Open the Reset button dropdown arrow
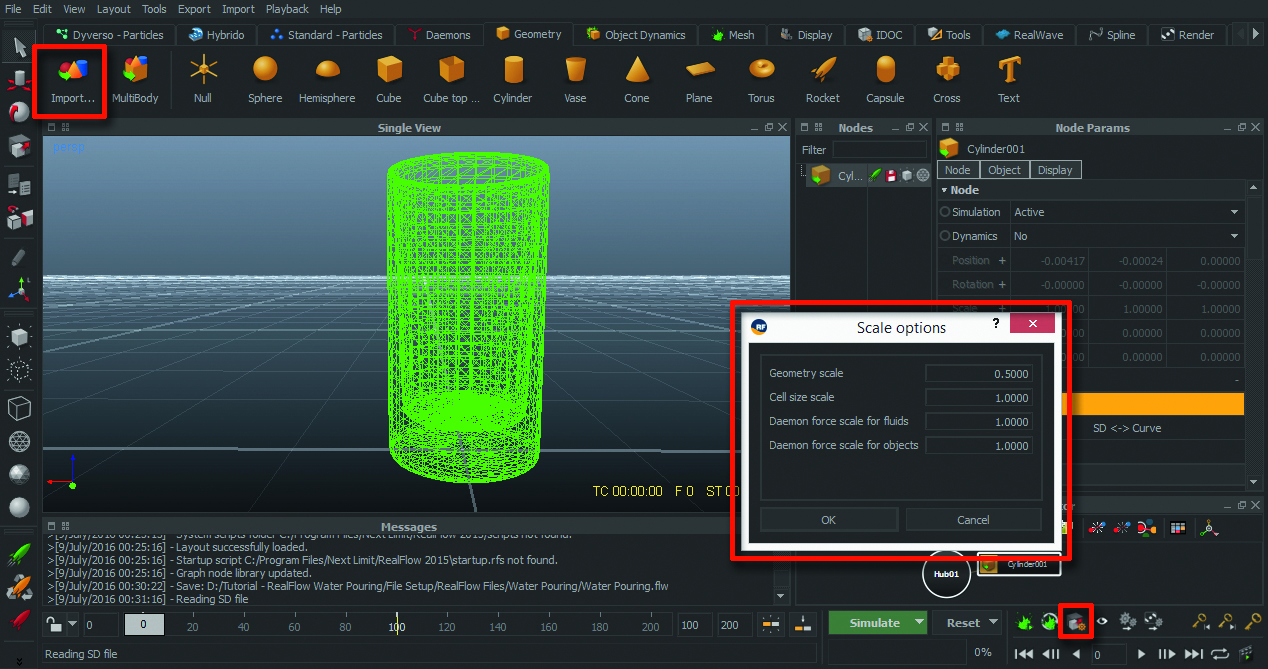The image size is (1268, 669). pyautogui.click(x=993, y=622)
